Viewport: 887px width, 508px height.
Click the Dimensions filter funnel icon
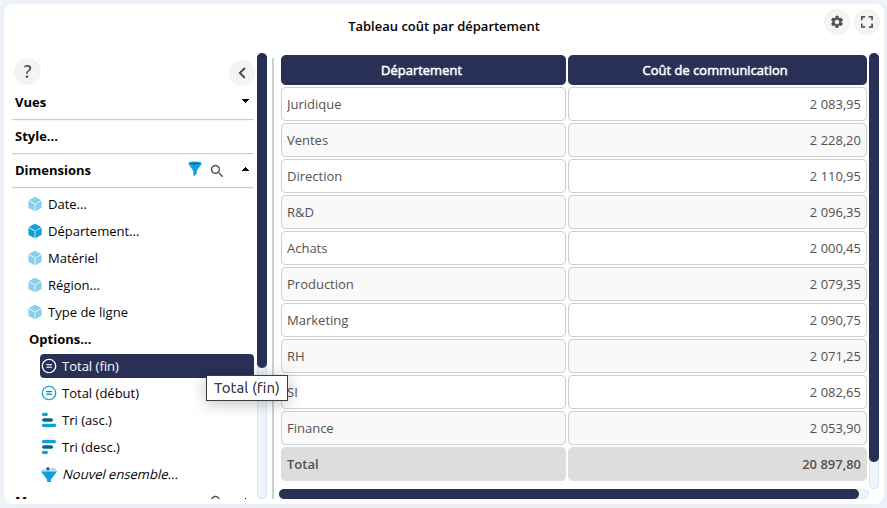coord(195,170)
